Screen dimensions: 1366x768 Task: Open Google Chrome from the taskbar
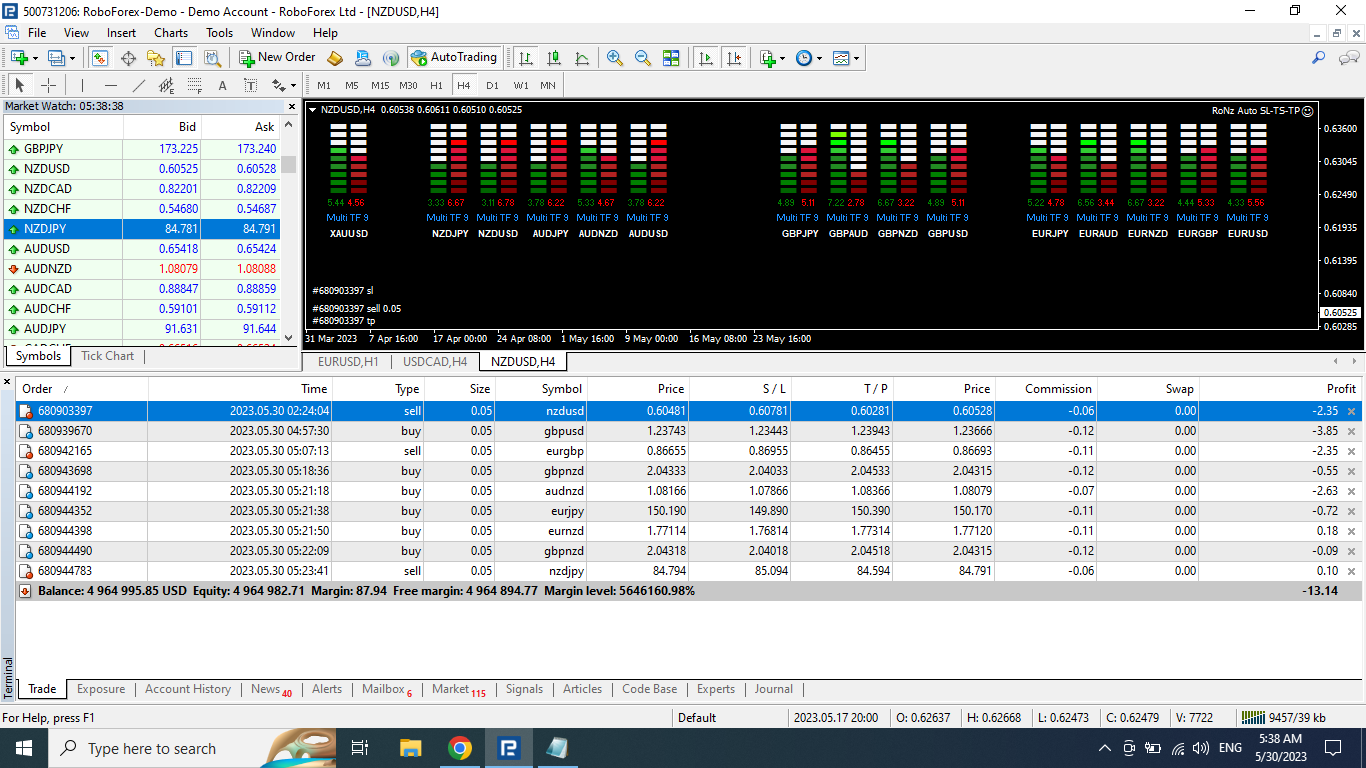pos(459,748)
